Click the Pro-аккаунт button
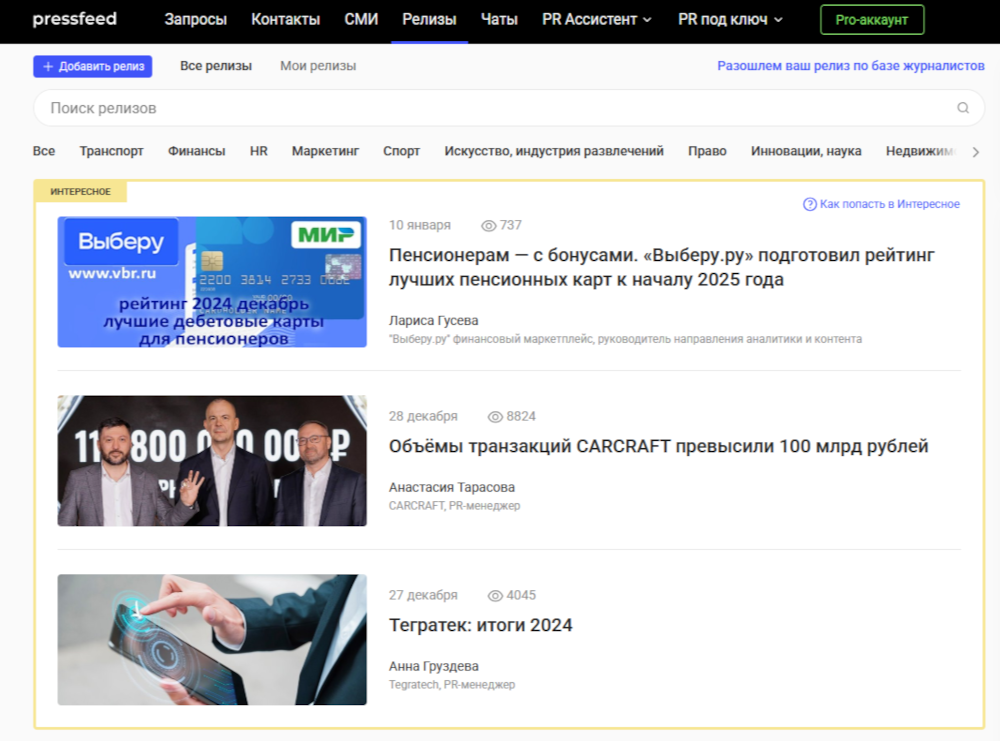Screen dimensions: 1000x741 (872, 20)
